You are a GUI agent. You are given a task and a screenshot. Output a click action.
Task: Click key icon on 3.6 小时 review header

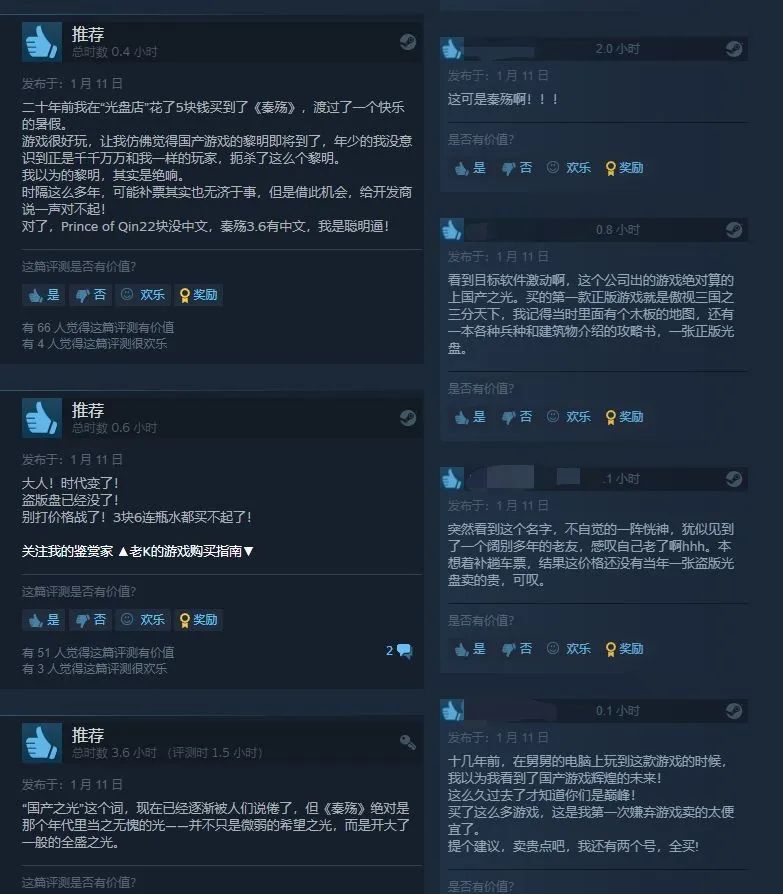point(407,742)
